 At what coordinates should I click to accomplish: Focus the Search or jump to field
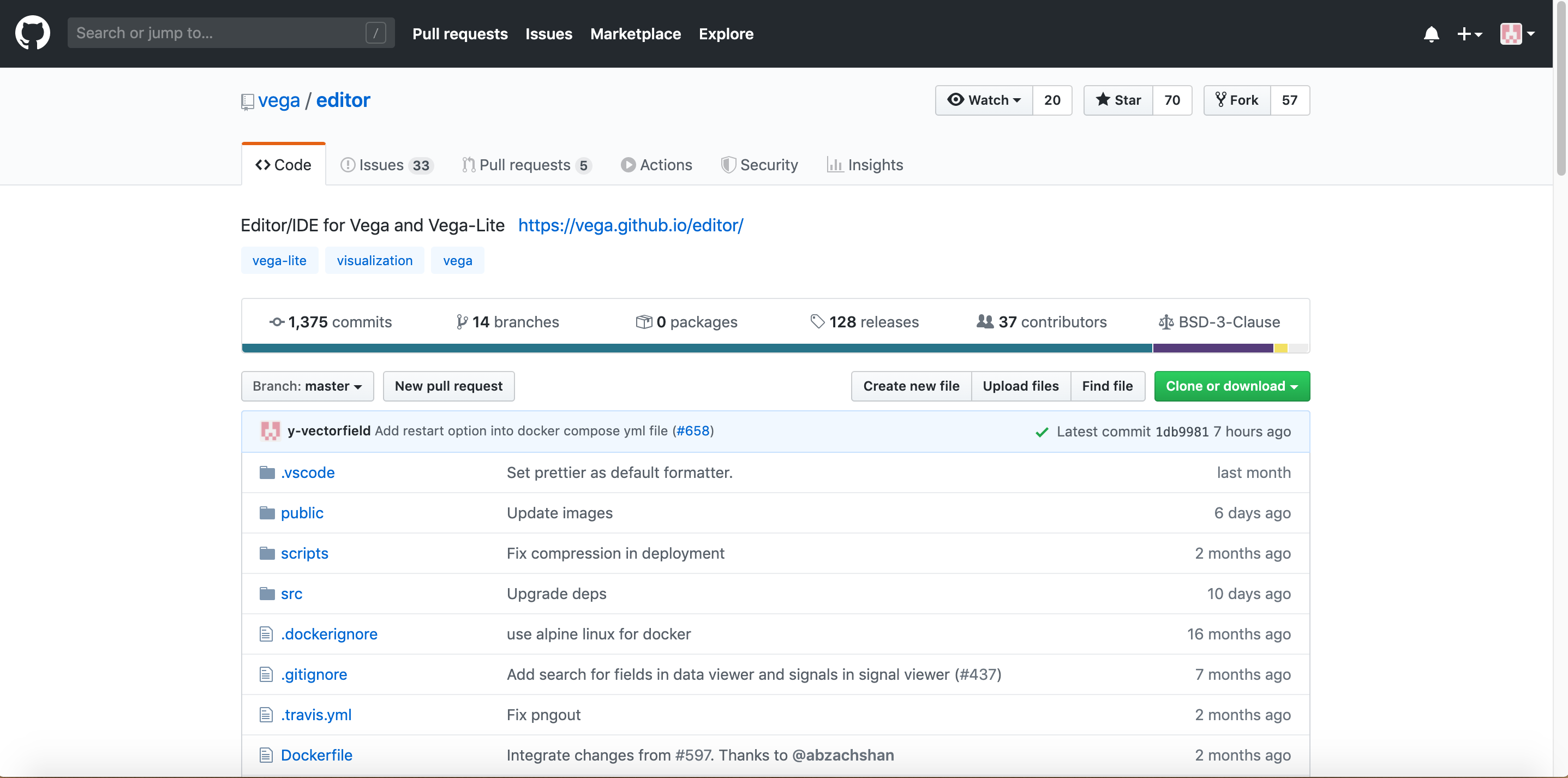tap(219, 33)
